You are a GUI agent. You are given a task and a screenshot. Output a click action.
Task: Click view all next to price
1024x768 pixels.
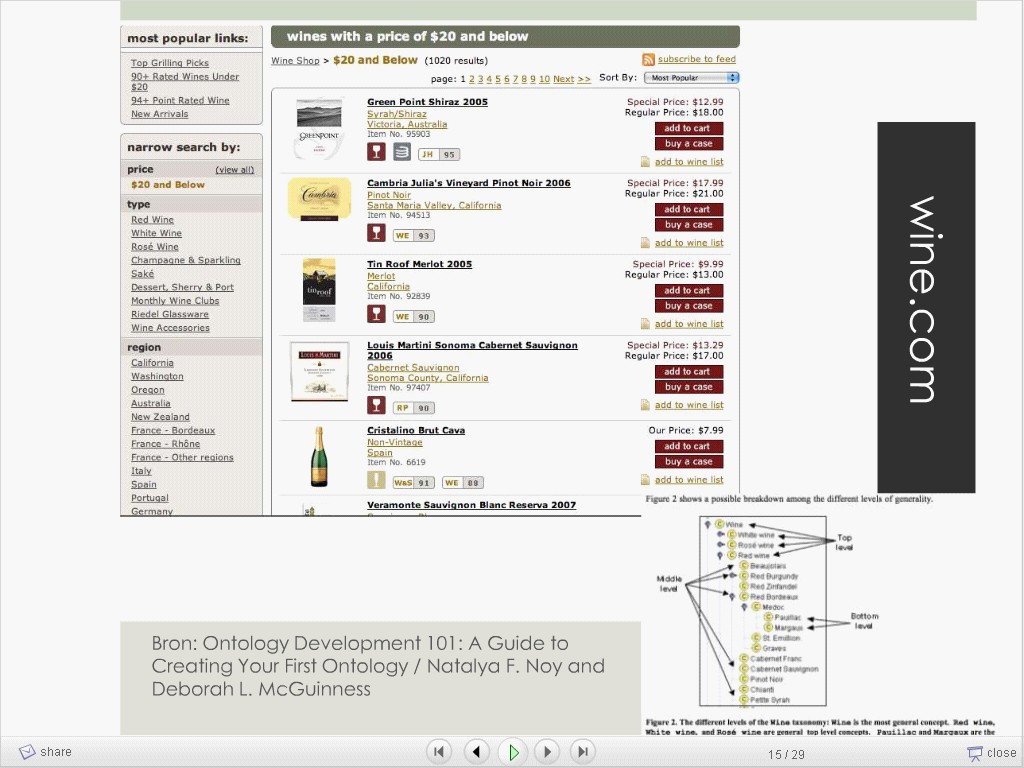[x=234, y=170]
